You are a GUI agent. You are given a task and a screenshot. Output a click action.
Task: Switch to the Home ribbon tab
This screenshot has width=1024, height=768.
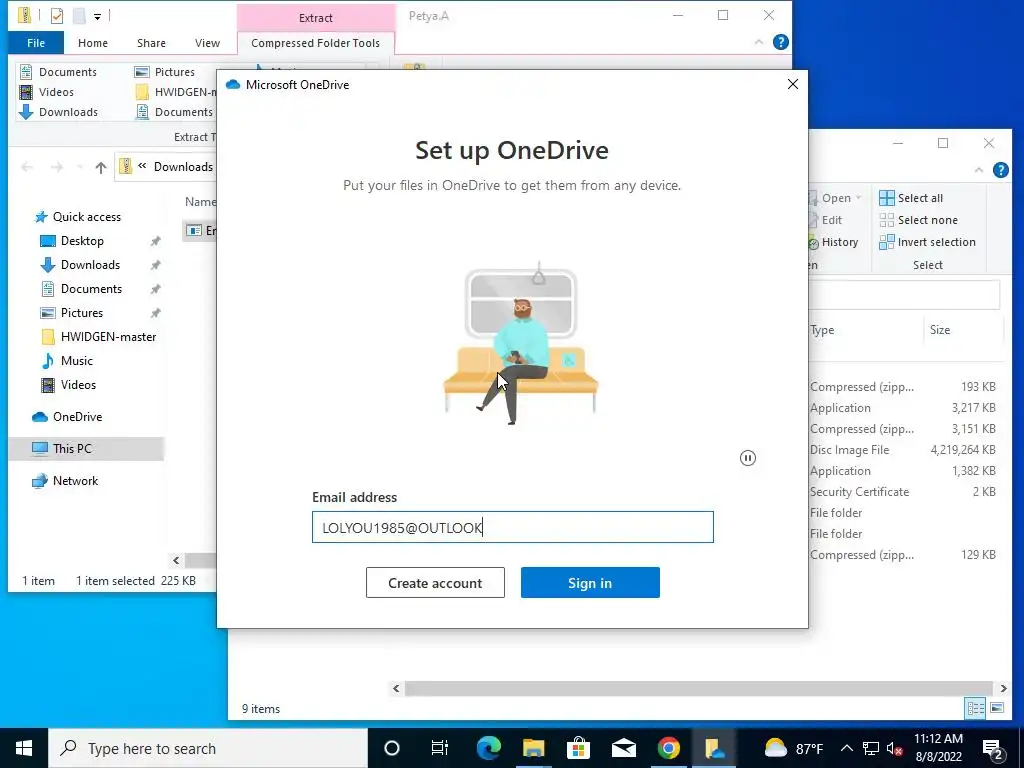coord(93,43)
